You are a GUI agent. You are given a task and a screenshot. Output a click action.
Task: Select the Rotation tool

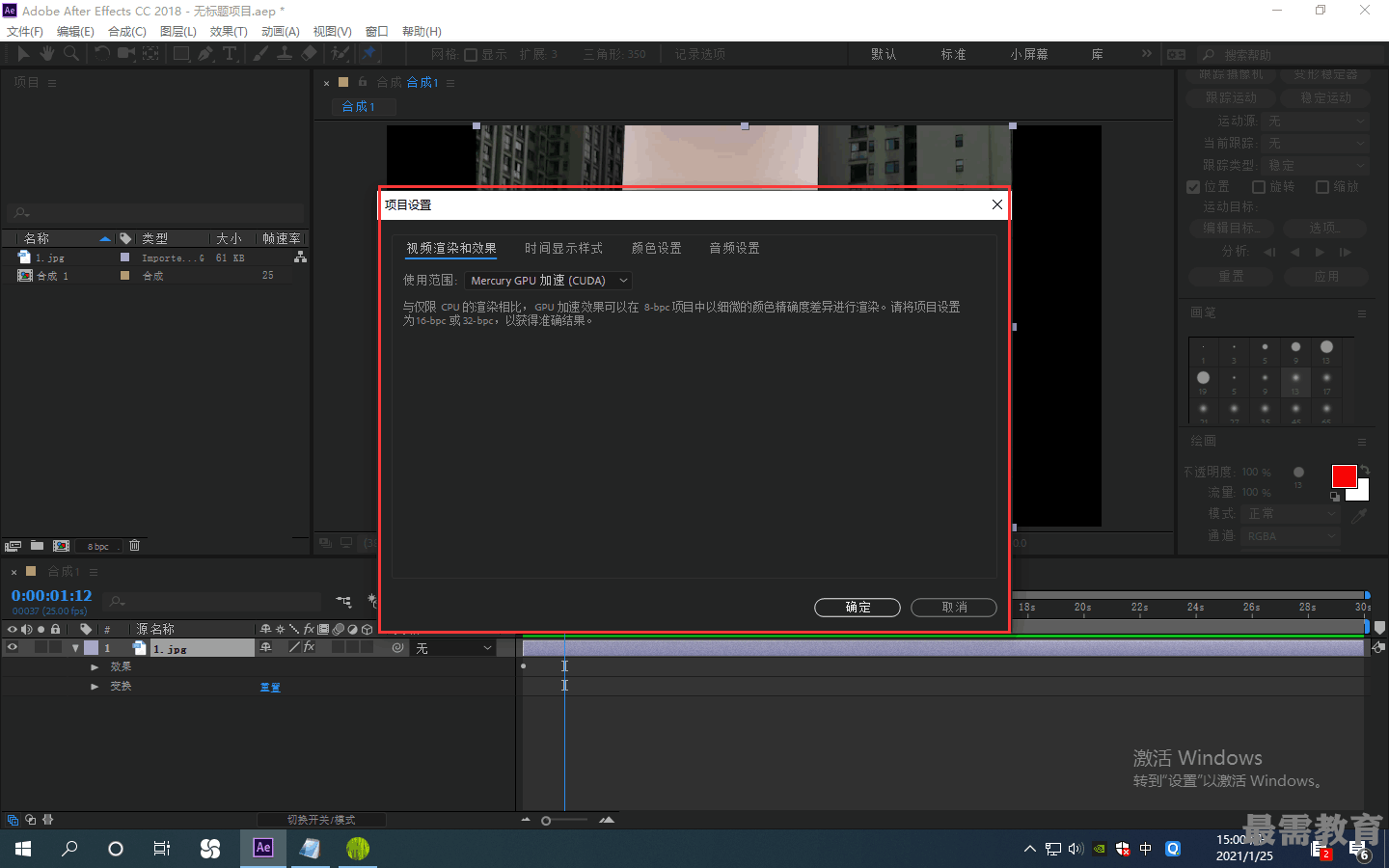(x=102, y=54)
